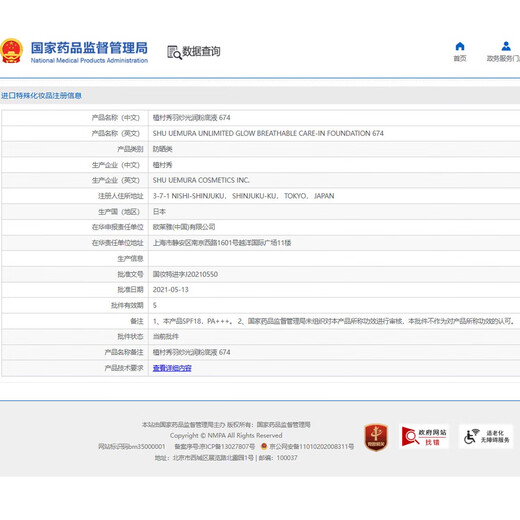Click the footer address line with 邮编 100037
This screenshot has width=520, height=520.
point(226,458)
